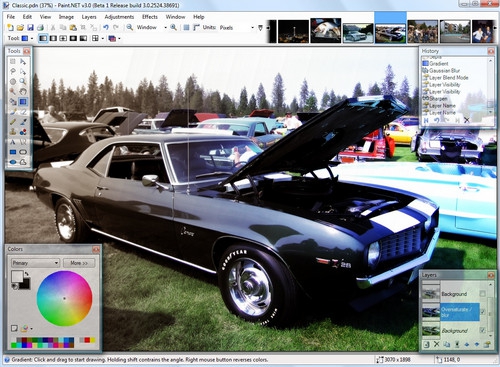Select the Magic Wand tool
500x367 pixels.
[13, 91]
